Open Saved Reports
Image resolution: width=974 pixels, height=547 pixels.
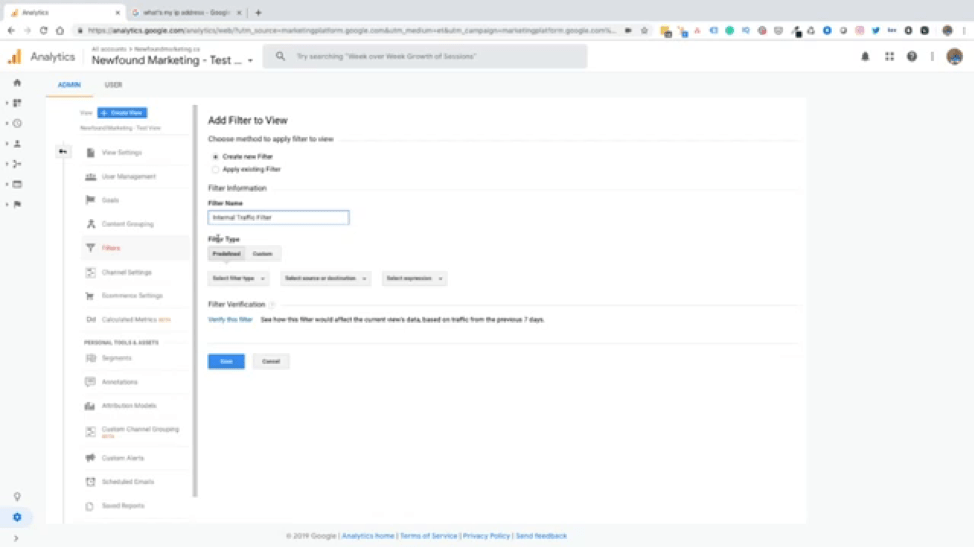point(122,506)
